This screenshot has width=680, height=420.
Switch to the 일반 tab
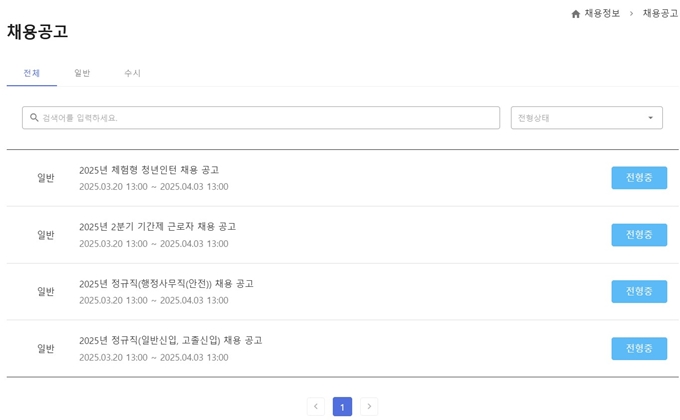[x=82, y=73]
